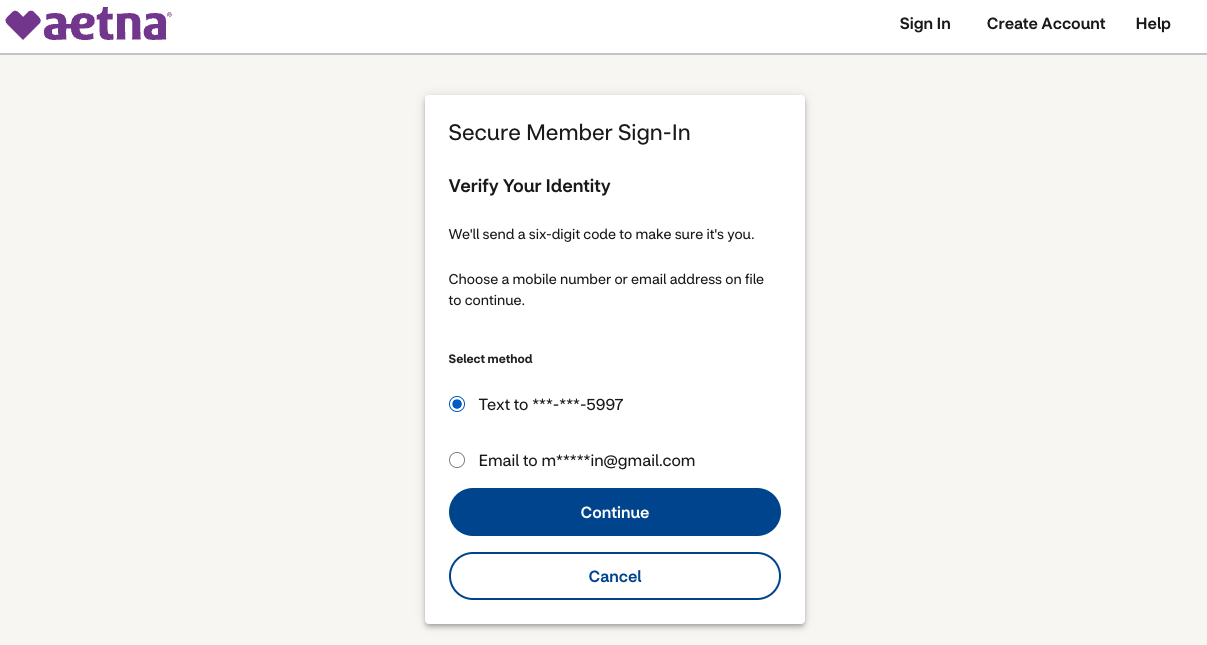
Task: Open the Help header link
Action: [x=1152, y=24]
